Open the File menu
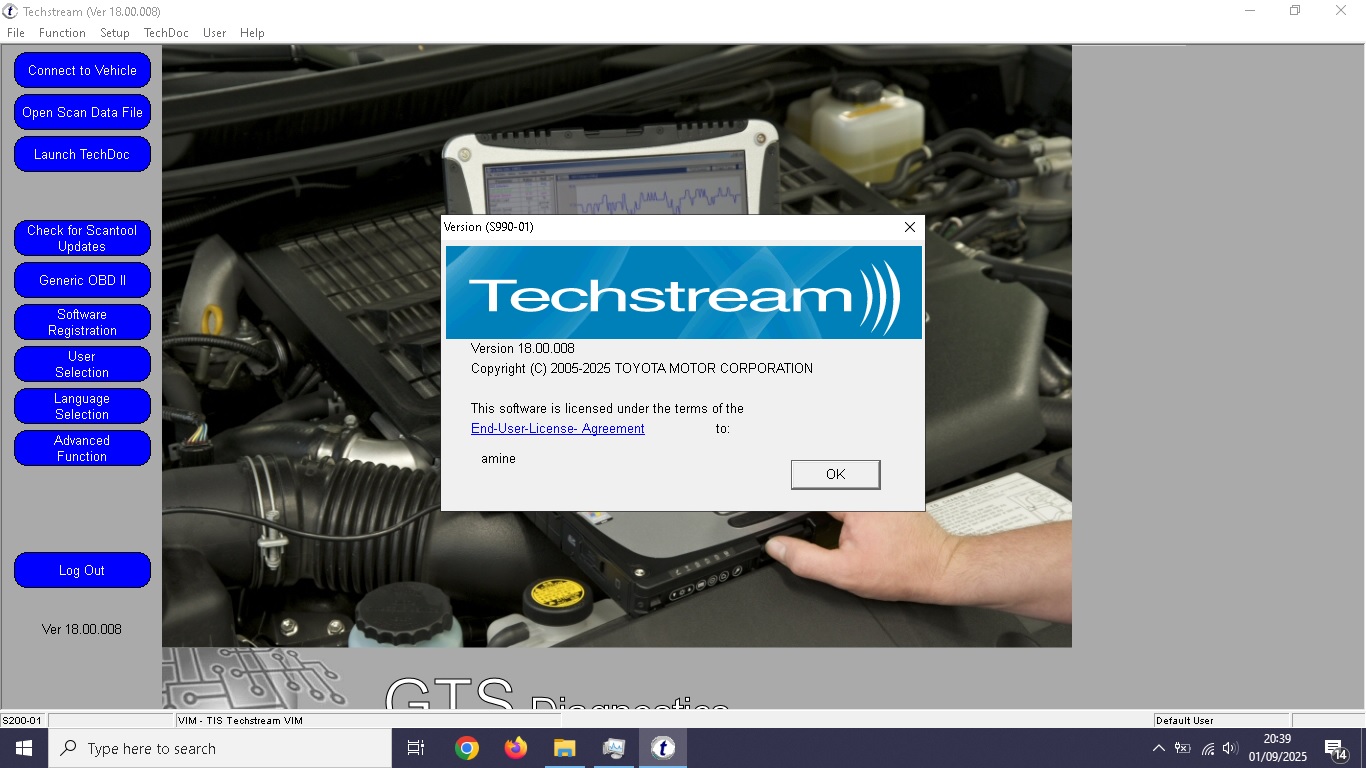1366x768 pixels. click(x=16, y=33)
